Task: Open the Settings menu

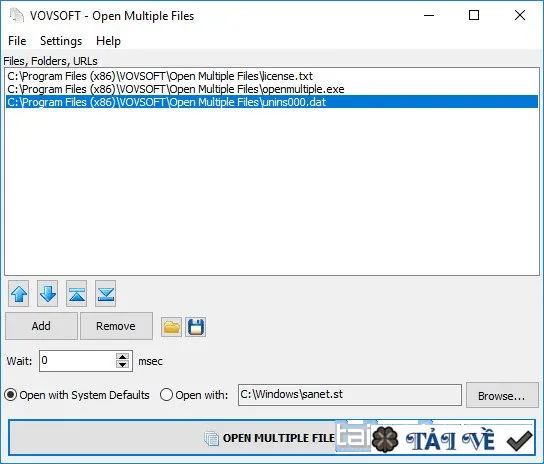Action: point(61,41)
